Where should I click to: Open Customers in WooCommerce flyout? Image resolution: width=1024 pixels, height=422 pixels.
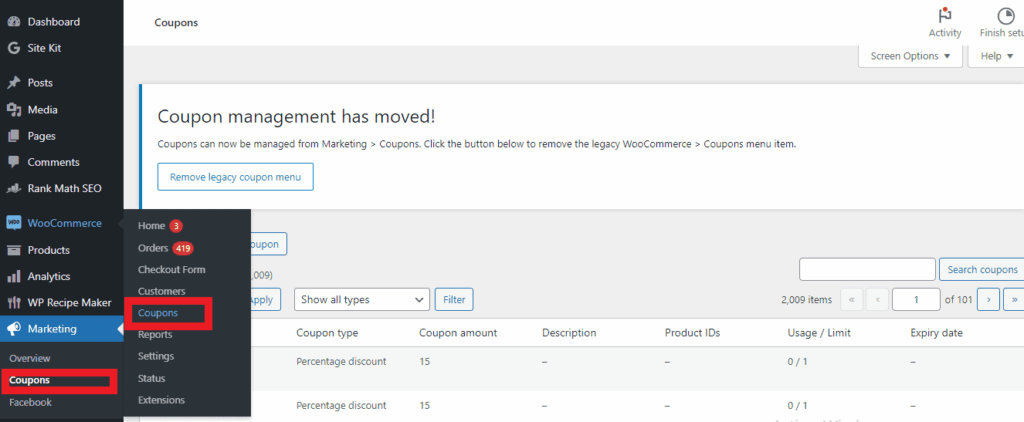[x=161, y=291]
